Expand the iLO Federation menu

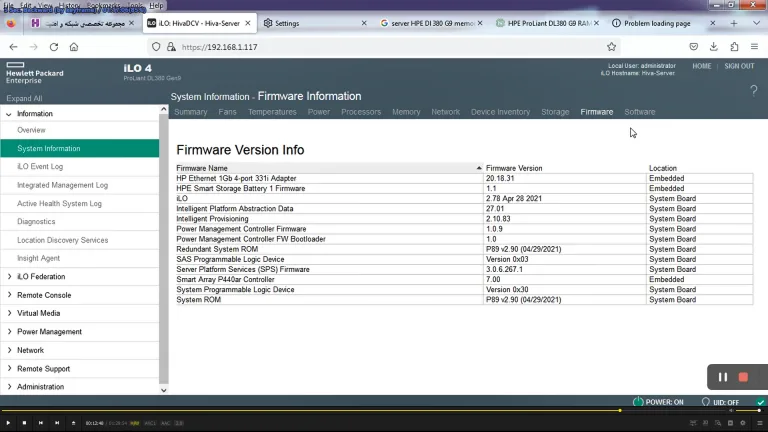point(41,277)
